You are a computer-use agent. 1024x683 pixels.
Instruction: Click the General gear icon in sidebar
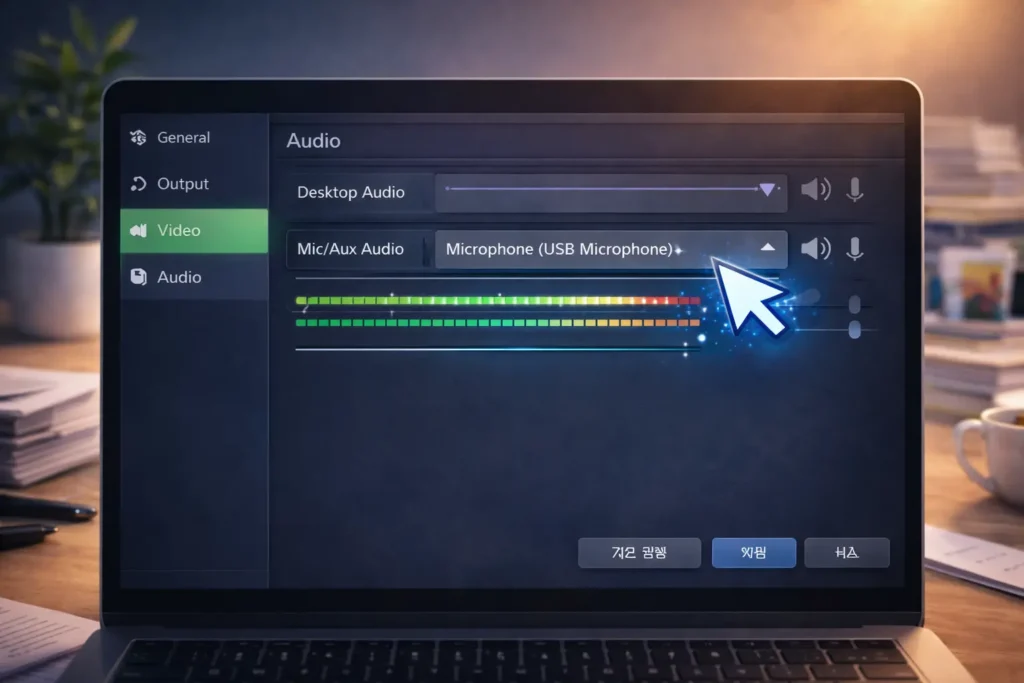138,138
